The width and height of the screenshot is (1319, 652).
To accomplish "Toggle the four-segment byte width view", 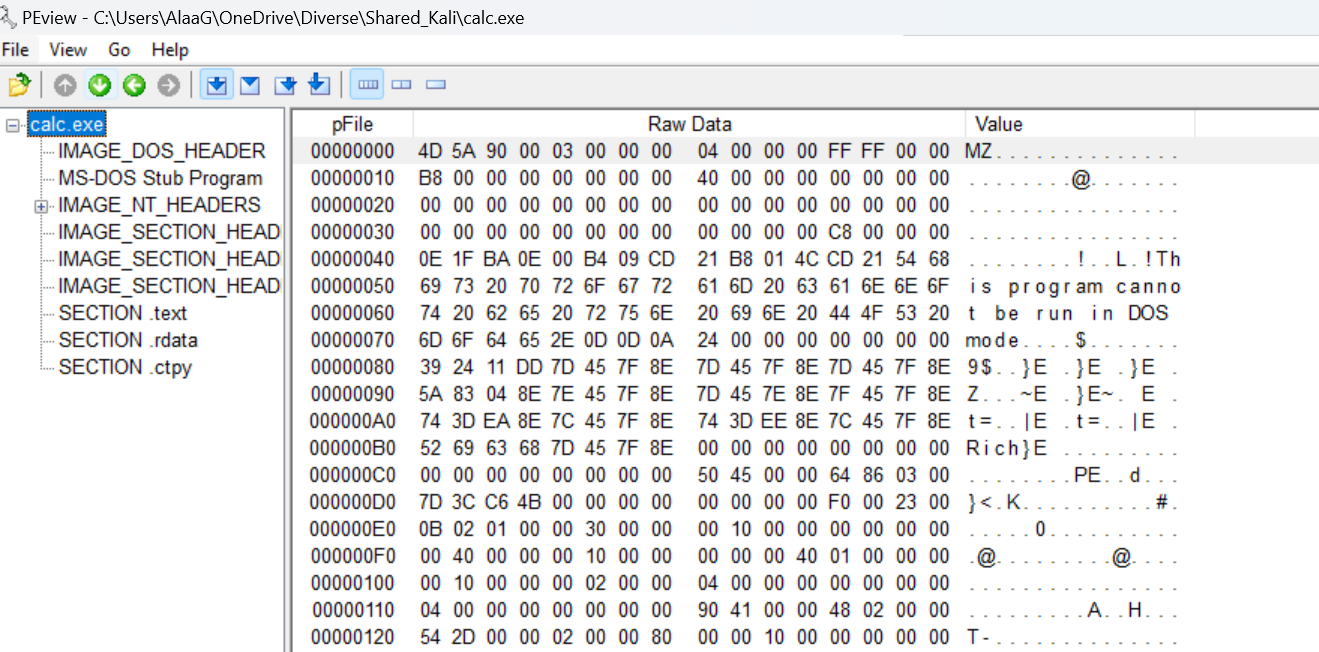I will pos(369,86).
